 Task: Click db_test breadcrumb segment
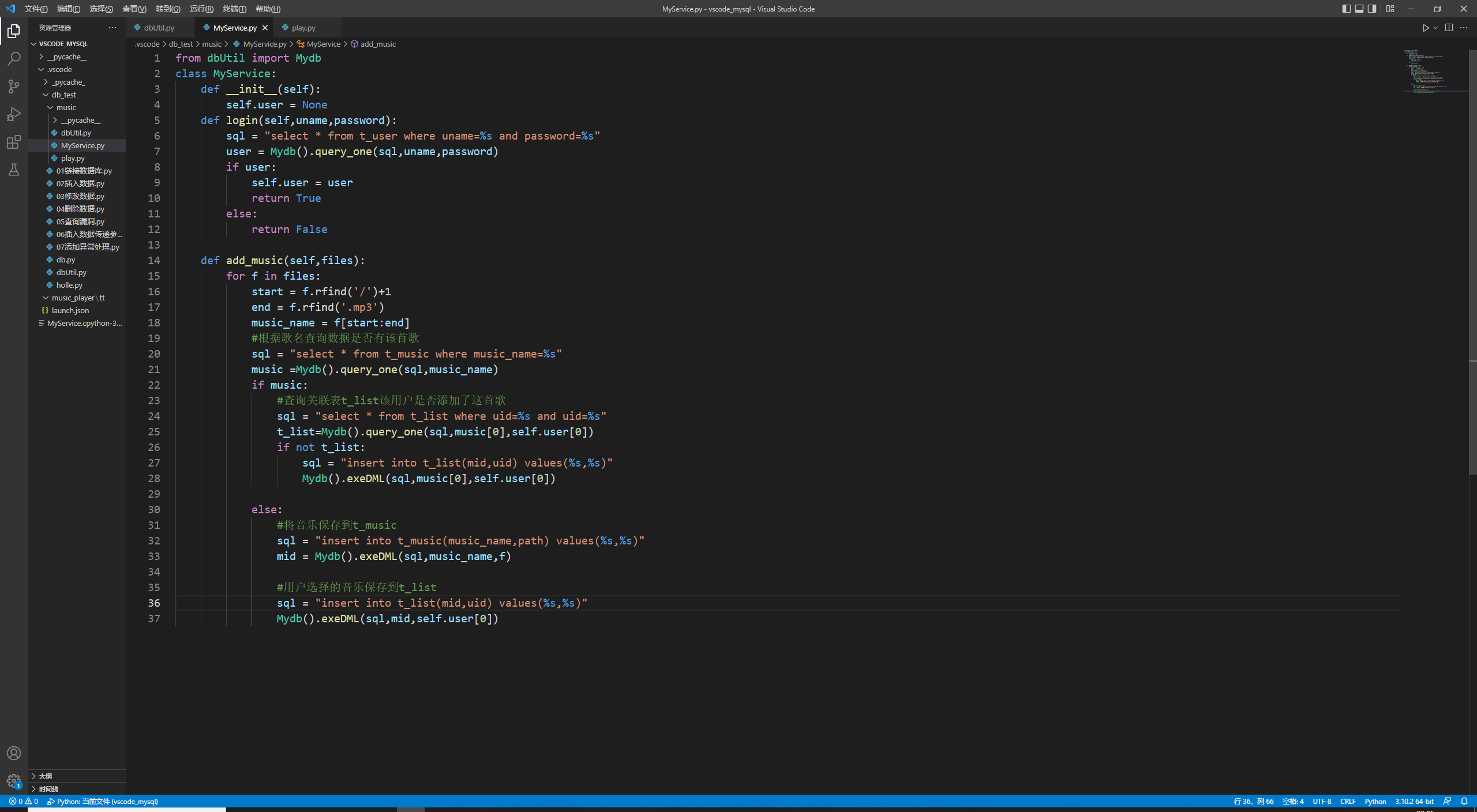(x=181, y=44)
